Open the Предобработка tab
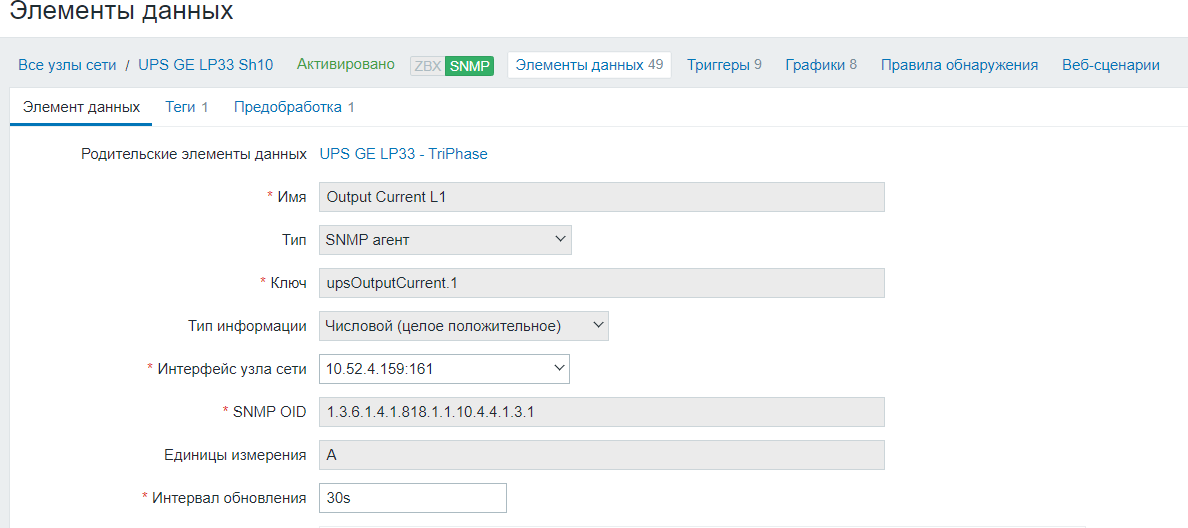 tap(294, 107)
